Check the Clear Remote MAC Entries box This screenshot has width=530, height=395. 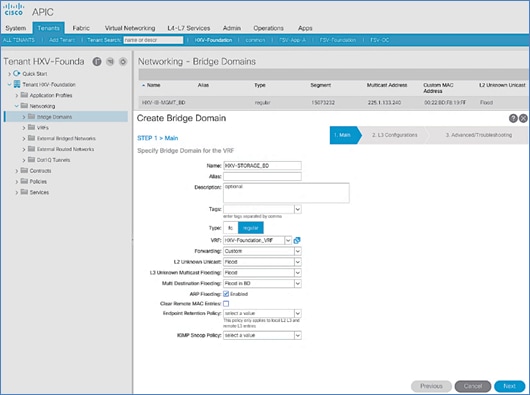(226, 304)
